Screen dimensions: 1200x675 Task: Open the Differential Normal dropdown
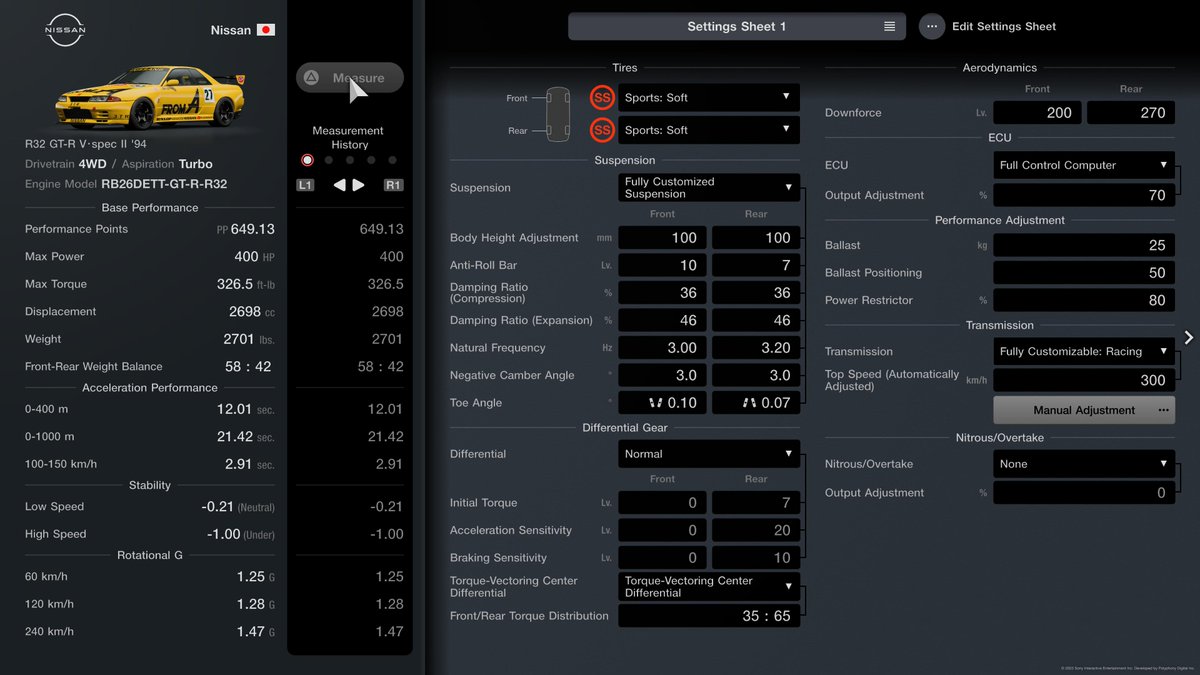(709, 454)
